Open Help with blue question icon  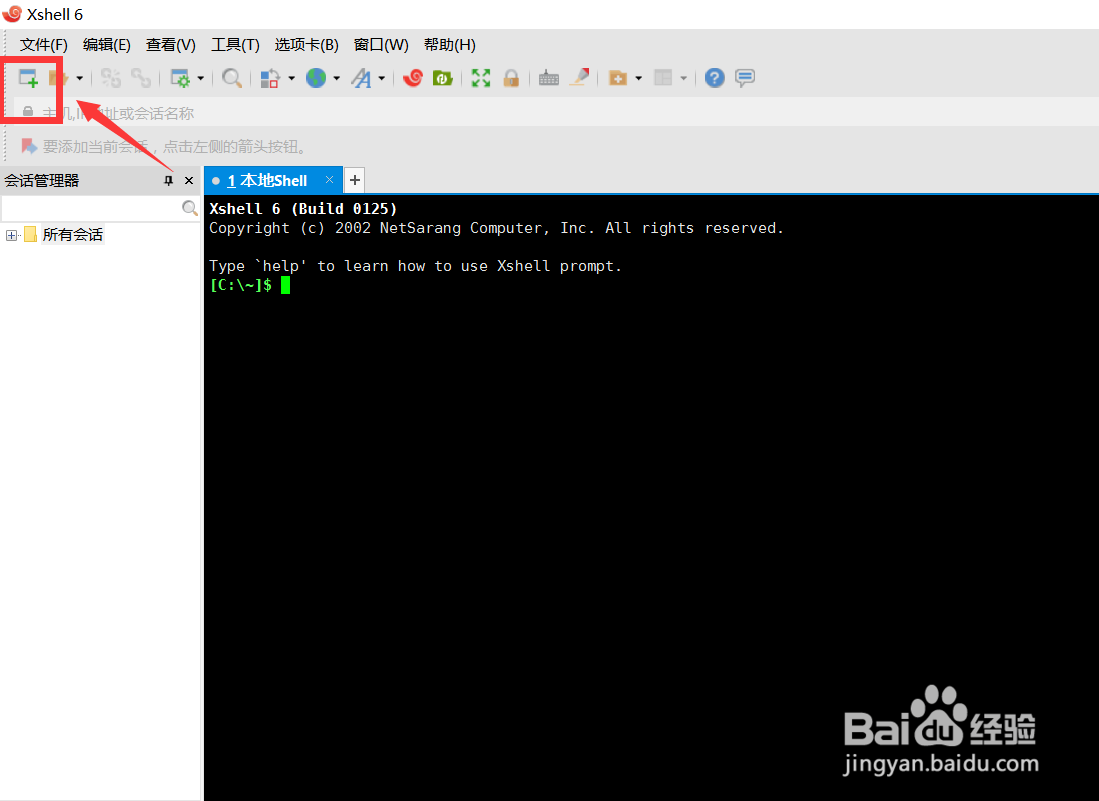coord(714,78)
